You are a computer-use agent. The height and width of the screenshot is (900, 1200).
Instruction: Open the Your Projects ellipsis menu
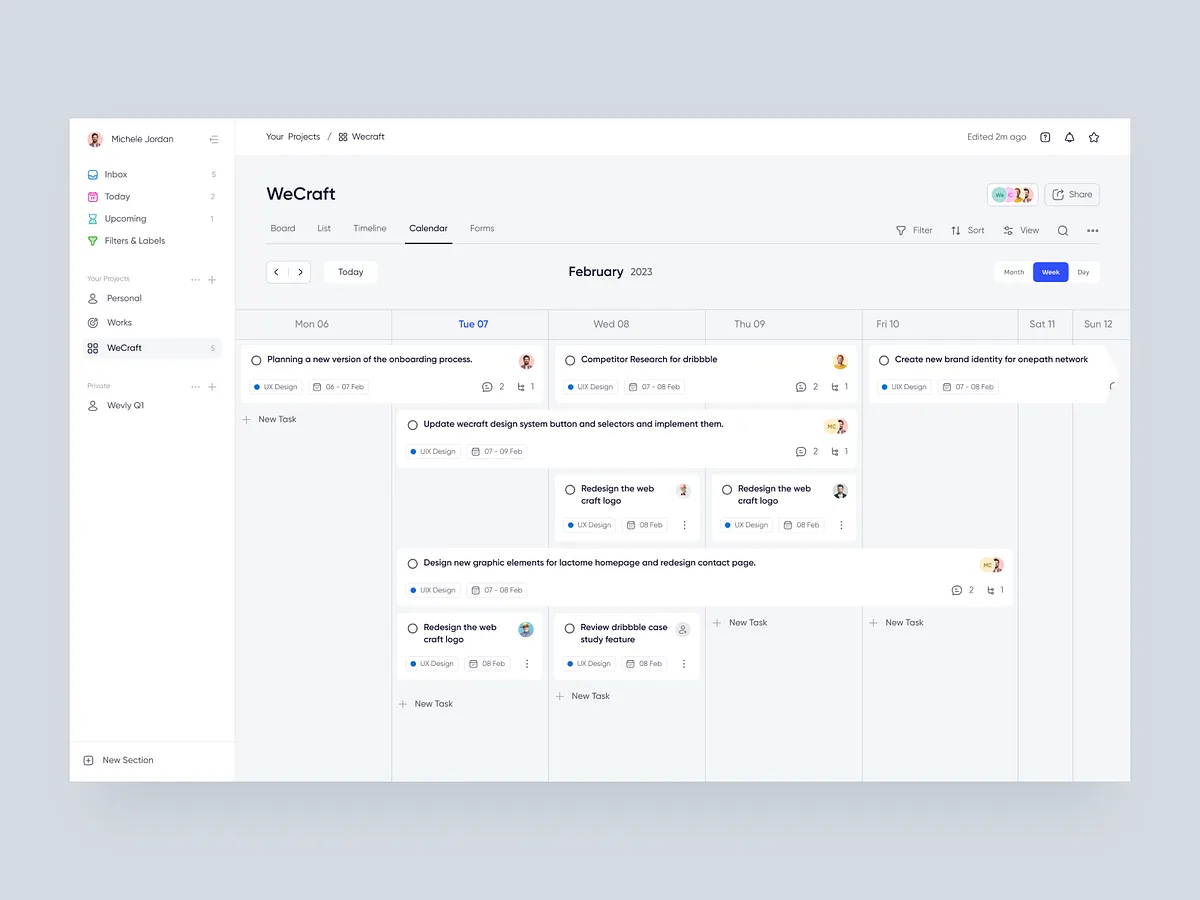tap(195, 279)
